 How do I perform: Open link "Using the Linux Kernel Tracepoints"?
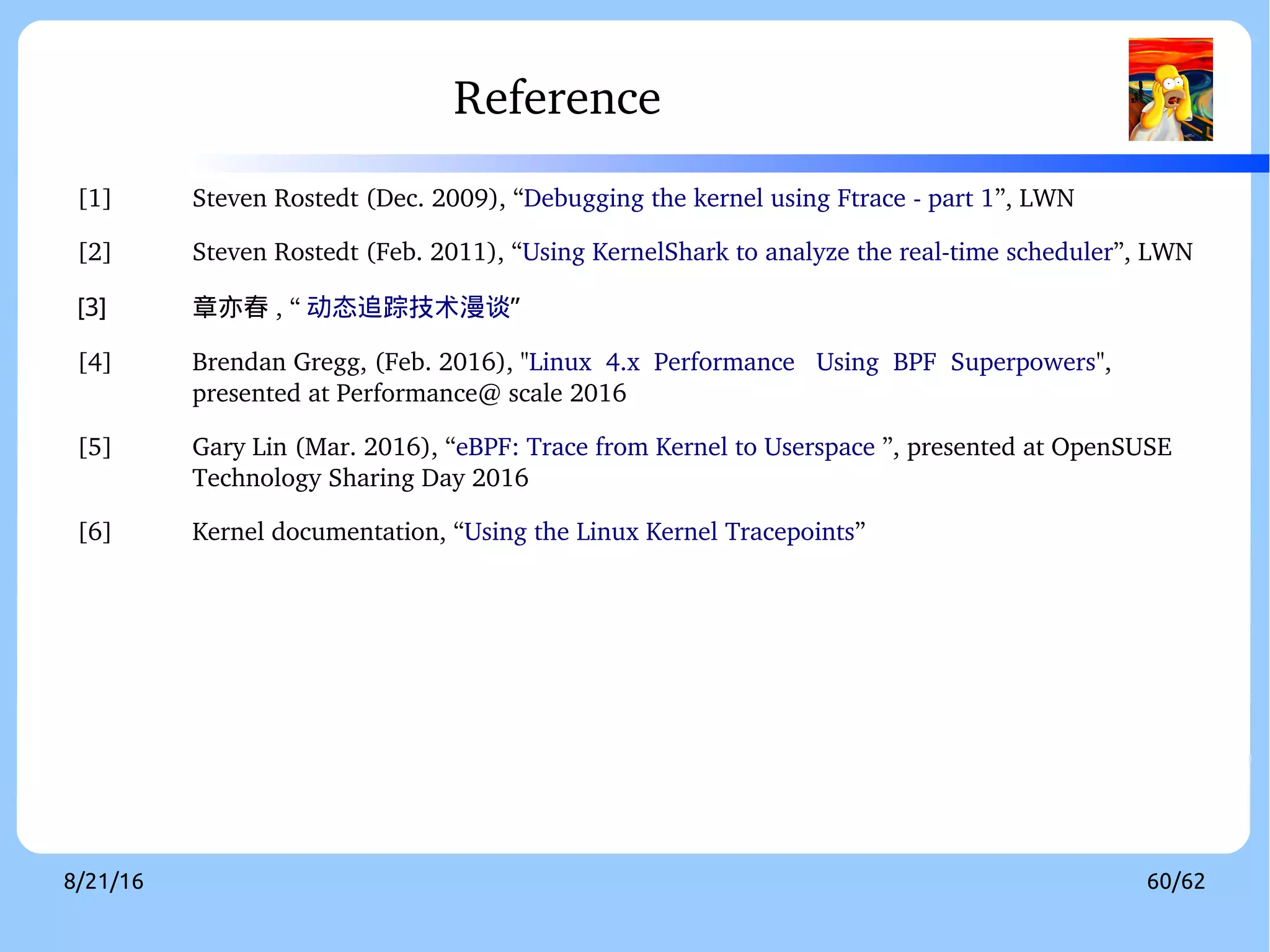click(x=659, y=532)
